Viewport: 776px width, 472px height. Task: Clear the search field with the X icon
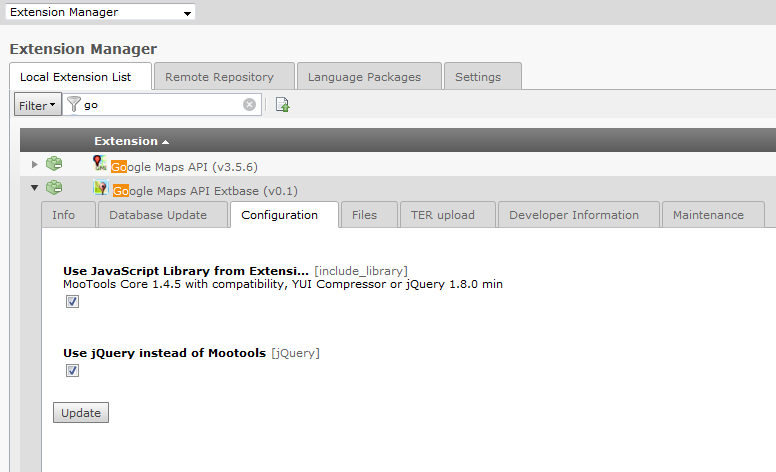[x=249, y=105]
